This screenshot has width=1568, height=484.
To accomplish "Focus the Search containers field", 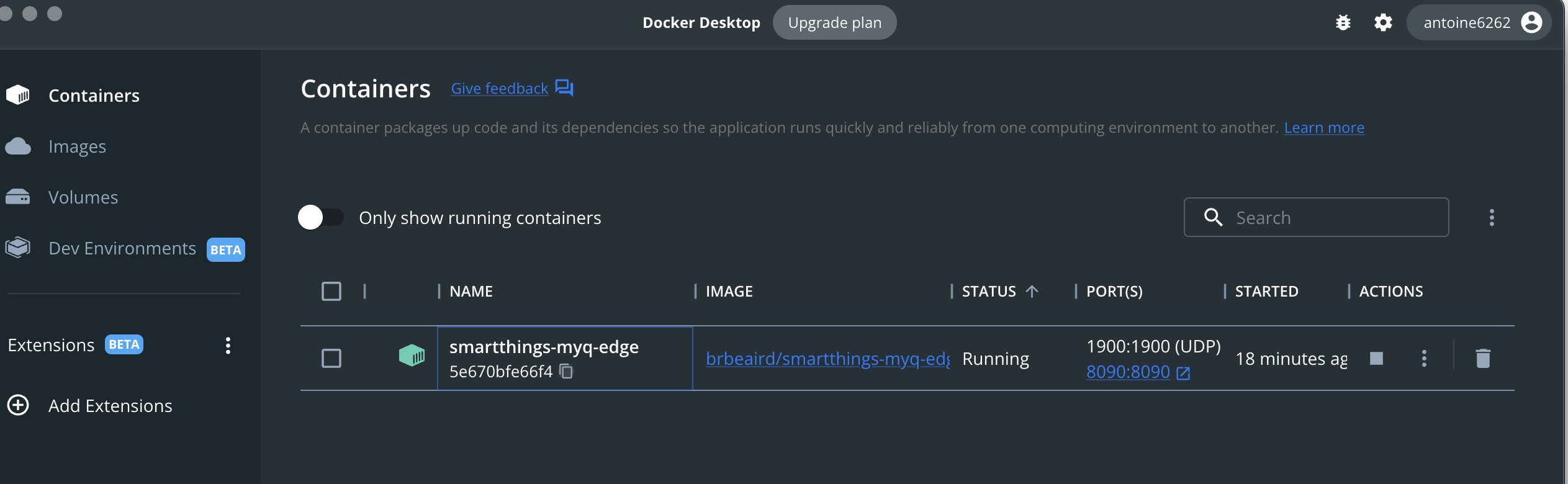I will pos(1316,217).
